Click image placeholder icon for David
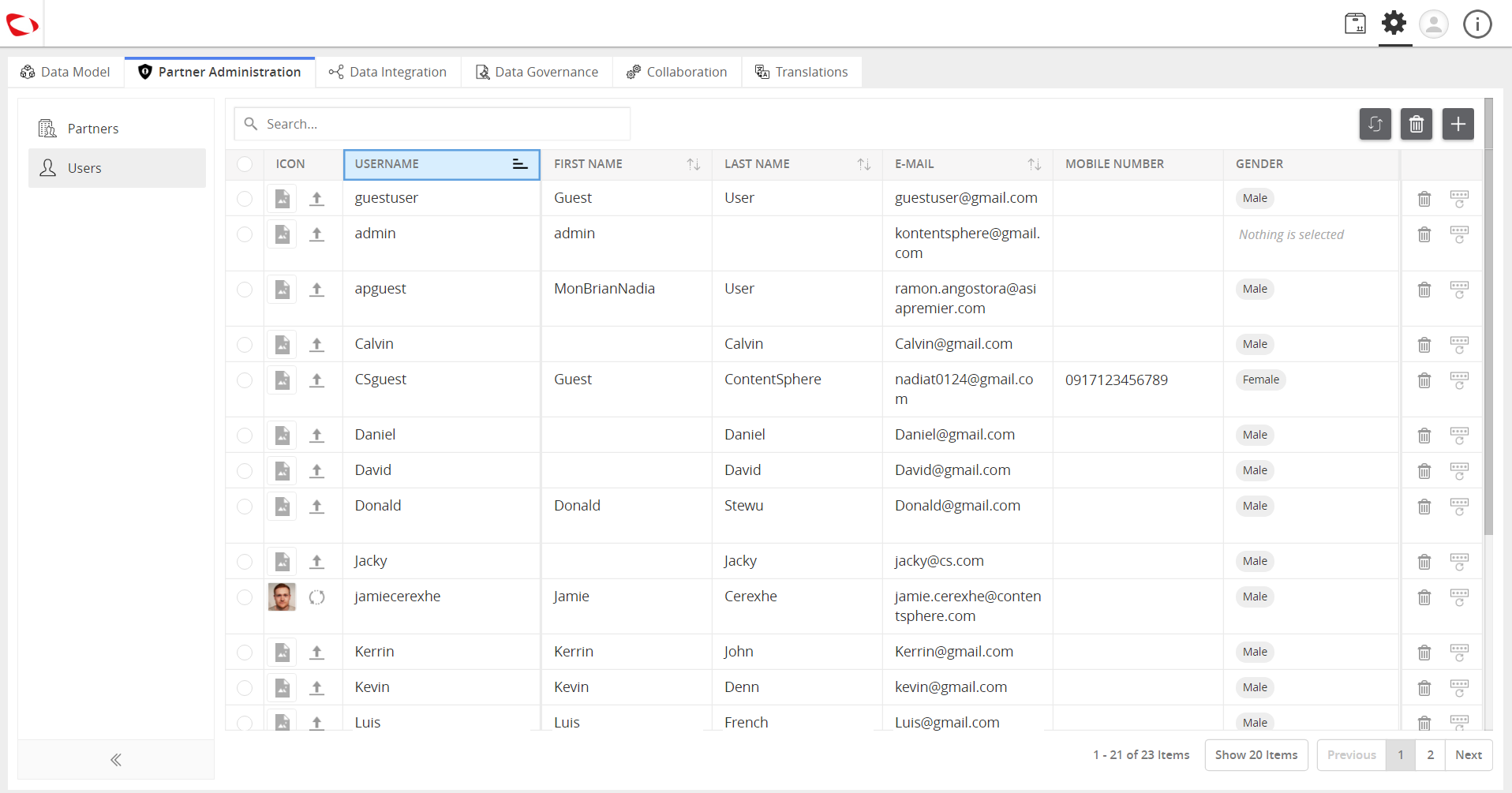 pyautogui.click(x=282, y=471)
